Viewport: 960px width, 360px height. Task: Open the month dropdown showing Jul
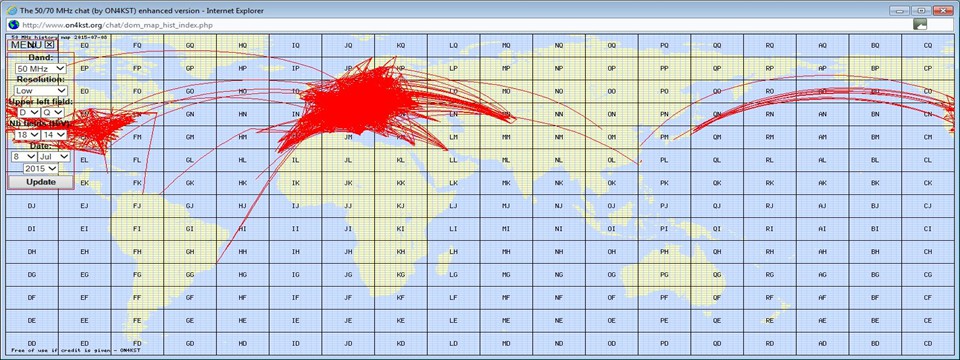54,157
